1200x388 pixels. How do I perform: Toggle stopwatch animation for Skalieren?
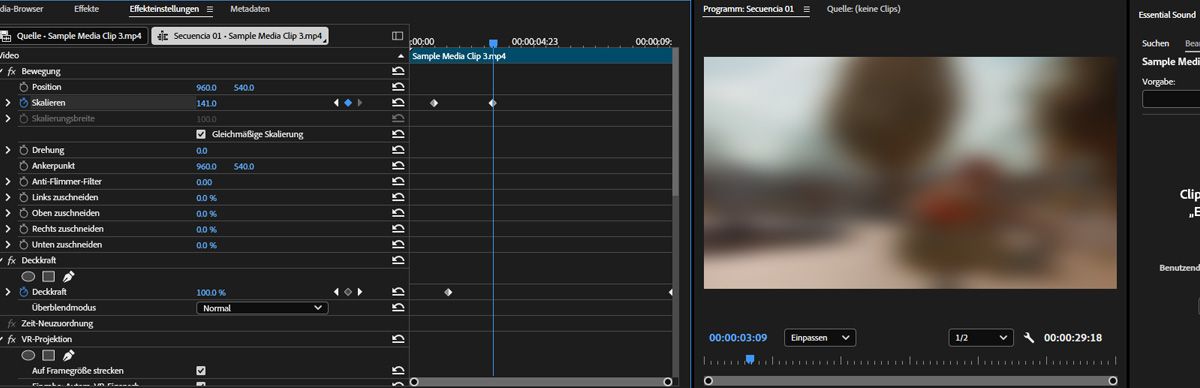pyautogui.click(x=25, y=103)
